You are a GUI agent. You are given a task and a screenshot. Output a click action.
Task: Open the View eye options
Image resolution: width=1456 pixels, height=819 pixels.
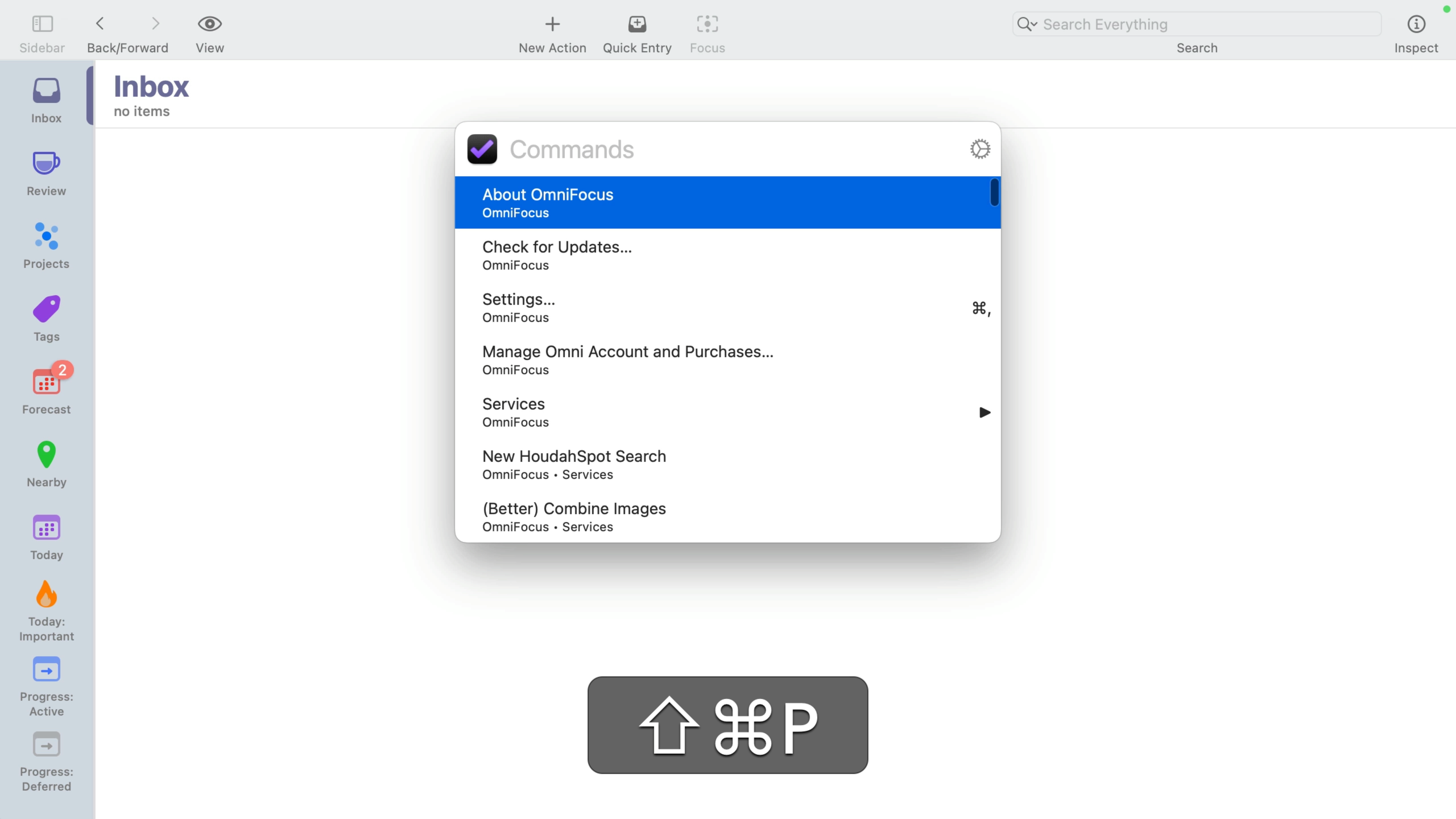tap(210, 24)
